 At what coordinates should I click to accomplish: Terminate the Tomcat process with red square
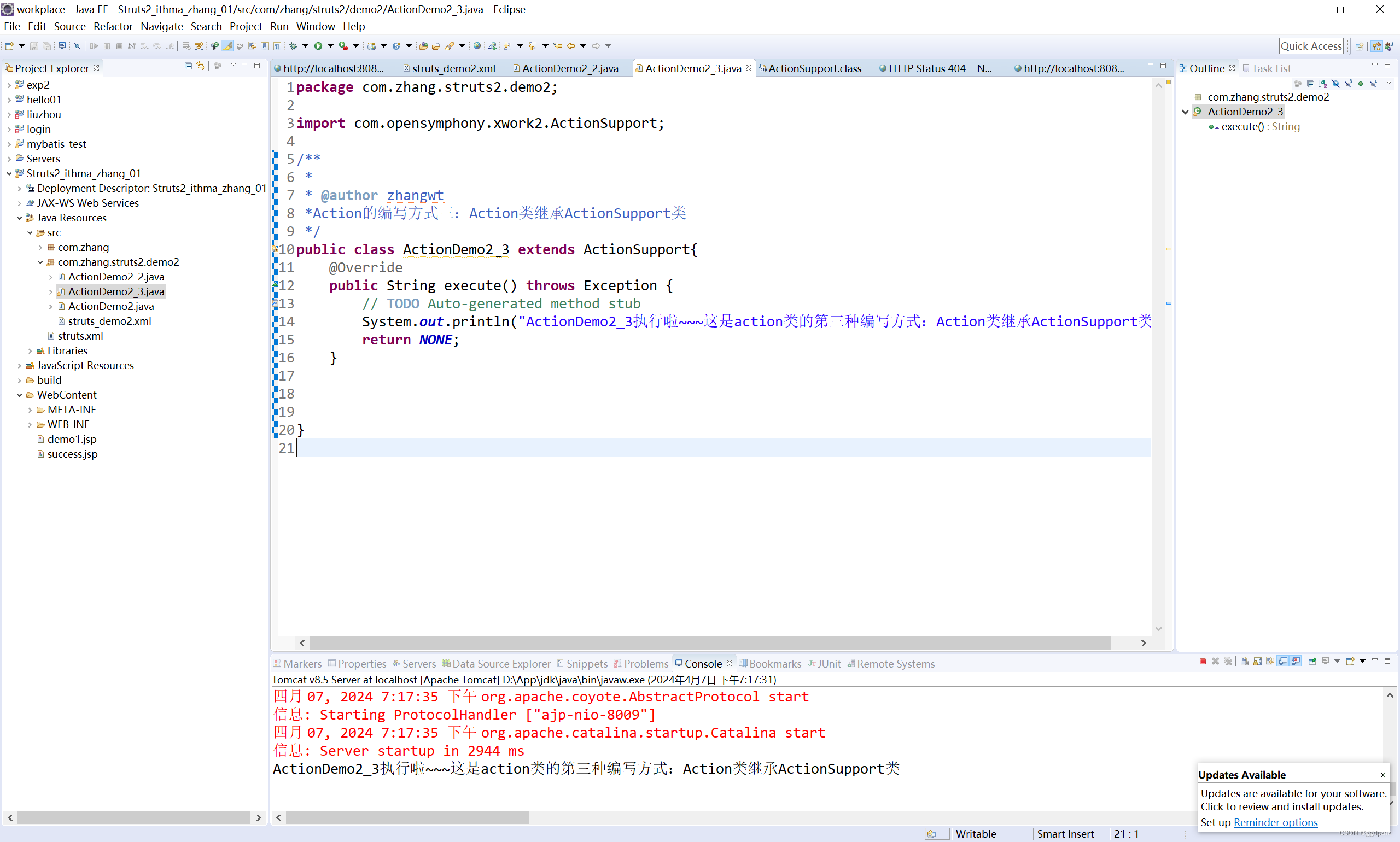click(1203, 662)
